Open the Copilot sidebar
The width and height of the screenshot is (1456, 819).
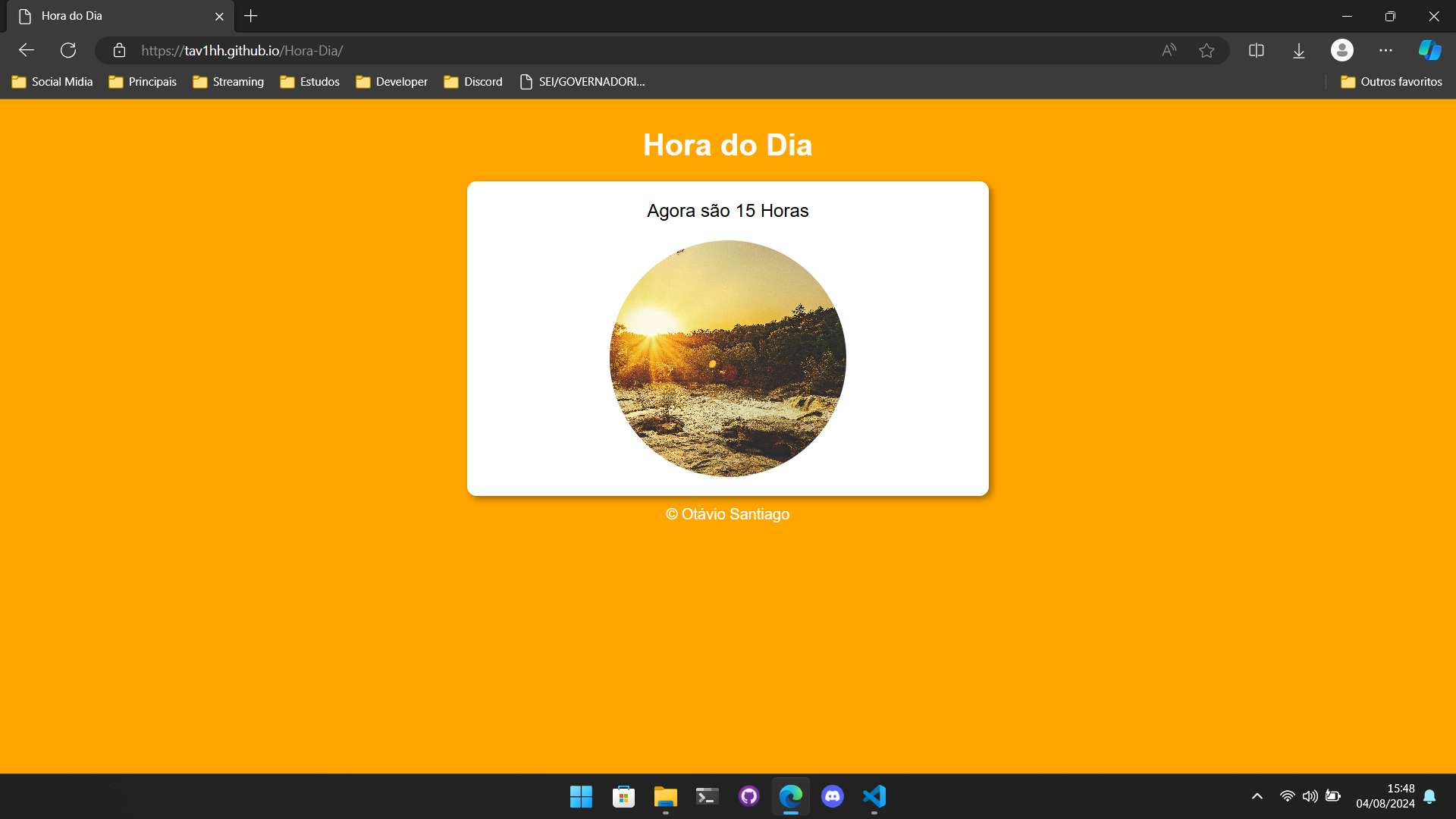pos(1429,51)
